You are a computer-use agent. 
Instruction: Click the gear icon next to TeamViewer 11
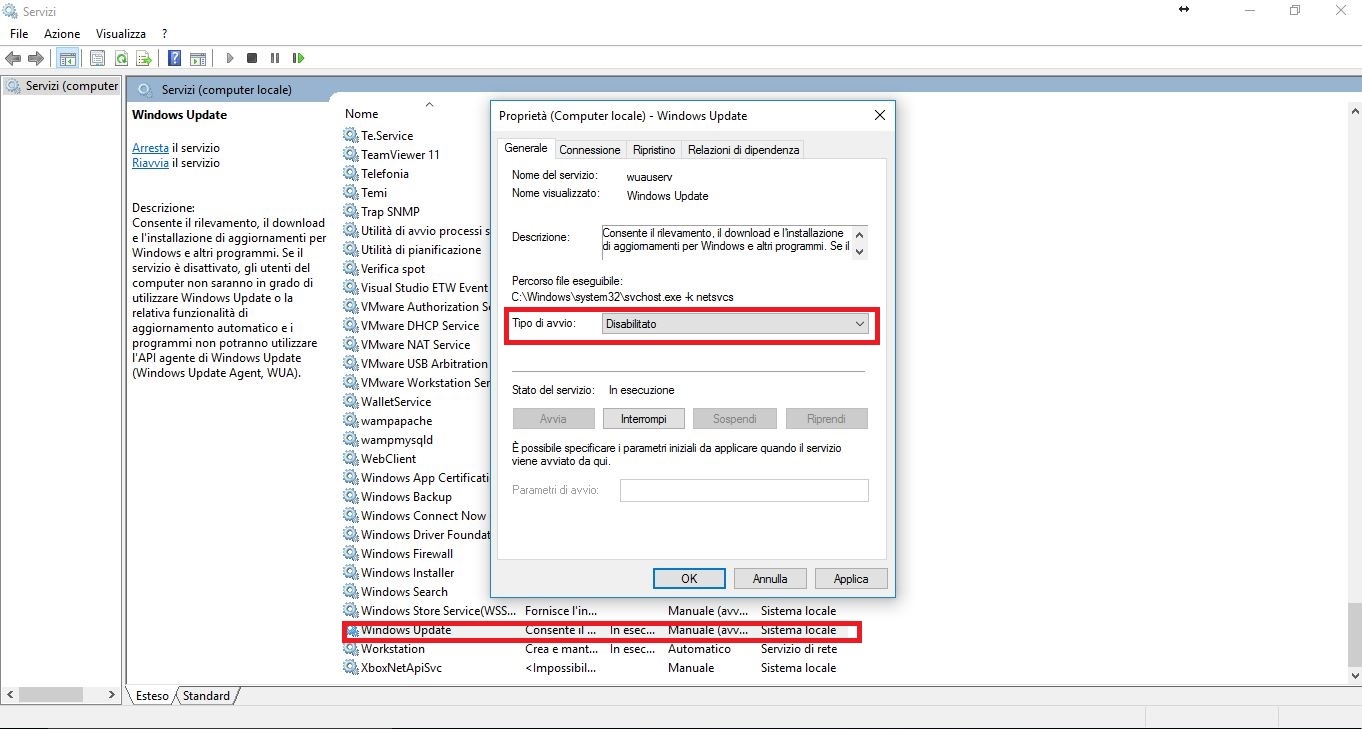(350, 154)
